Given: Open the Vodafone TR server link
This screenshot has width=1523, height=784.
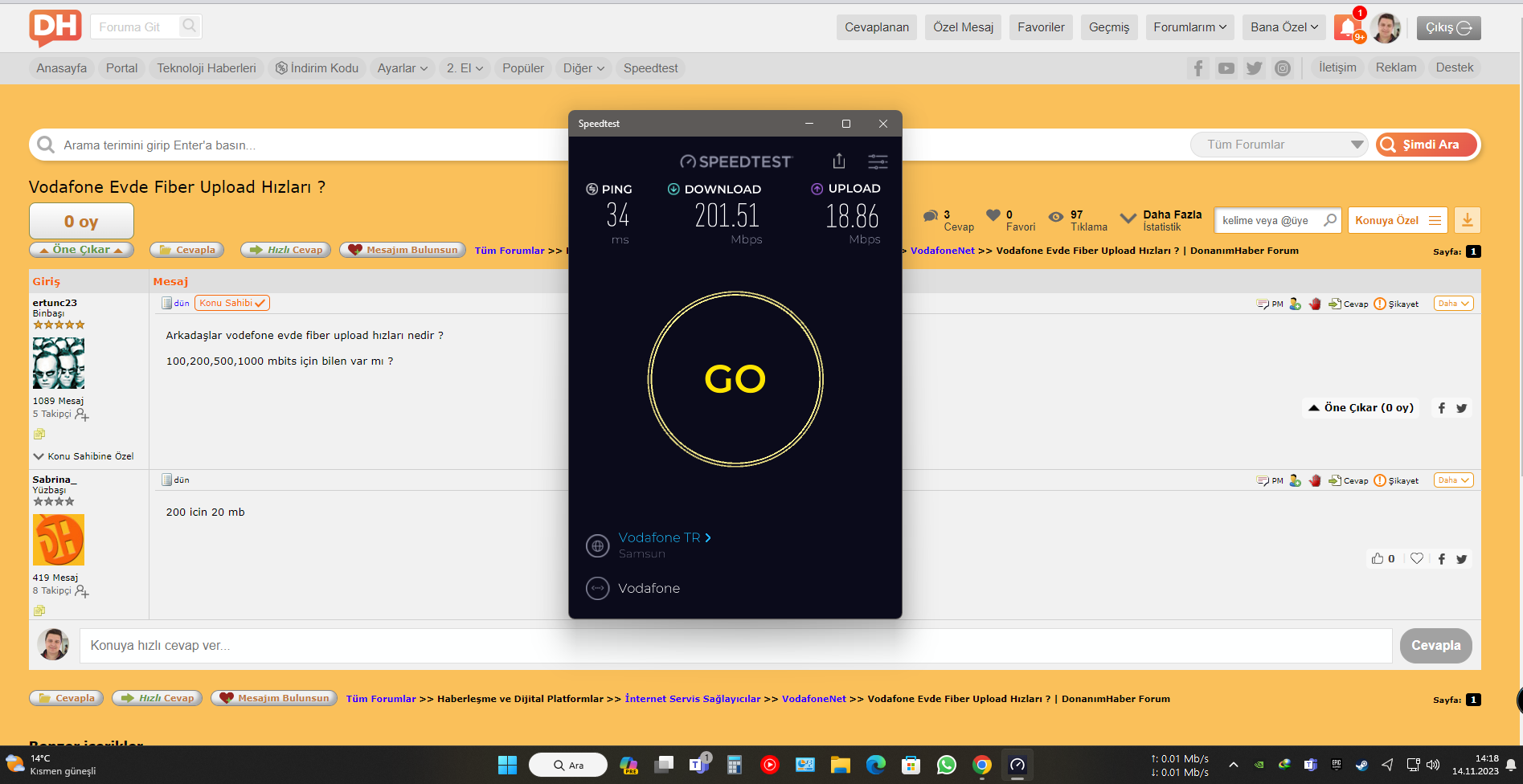Looking at the screenshot, I should click(x=665, y=538).
